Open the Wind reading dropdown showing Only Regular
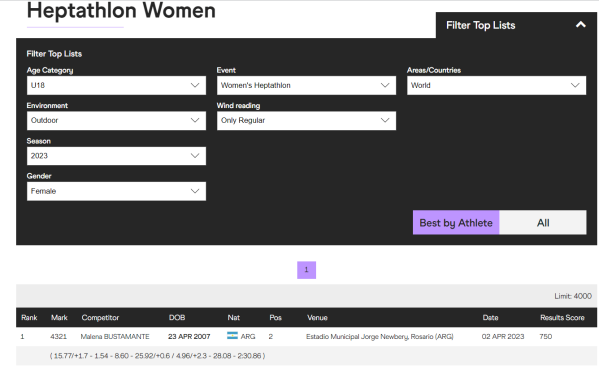The width and height of the screenshot is (599, 369). click(306, 121)
